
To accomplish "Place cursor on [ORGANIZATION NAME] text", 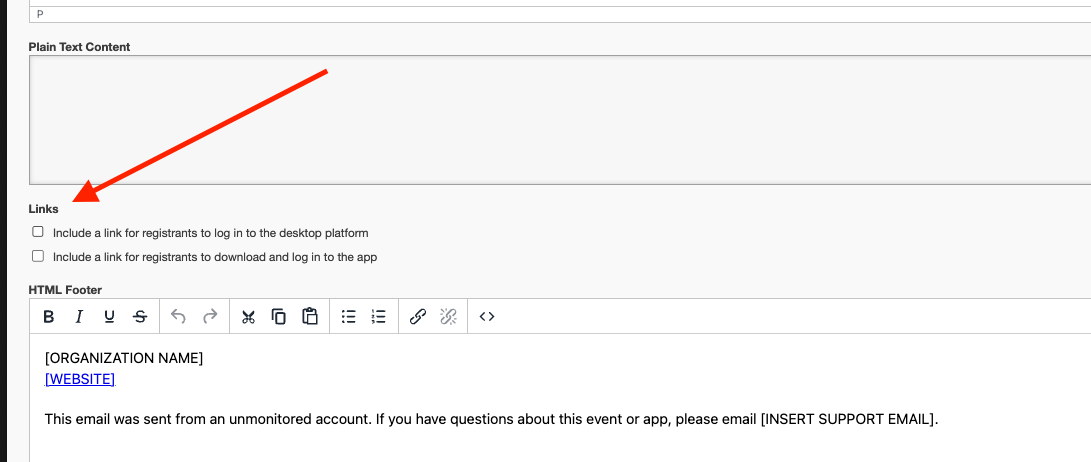I will click(x=124, y=358).
